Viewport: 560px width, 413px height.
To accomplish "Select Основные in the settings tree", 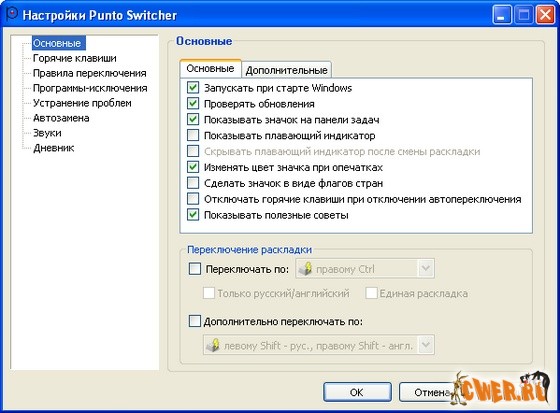I will 59,43.
